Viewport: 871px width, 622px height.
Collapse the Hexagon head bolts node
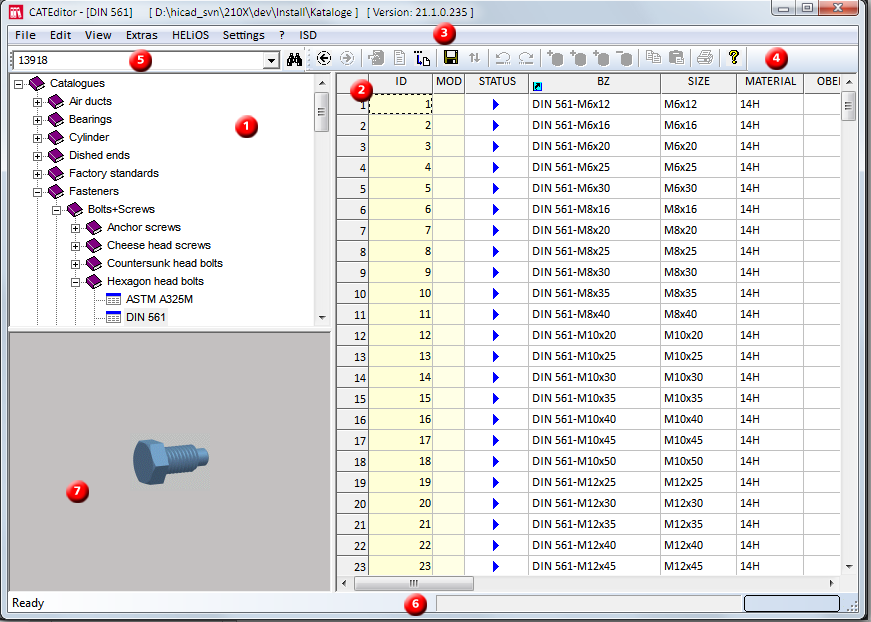pos(76,282)
